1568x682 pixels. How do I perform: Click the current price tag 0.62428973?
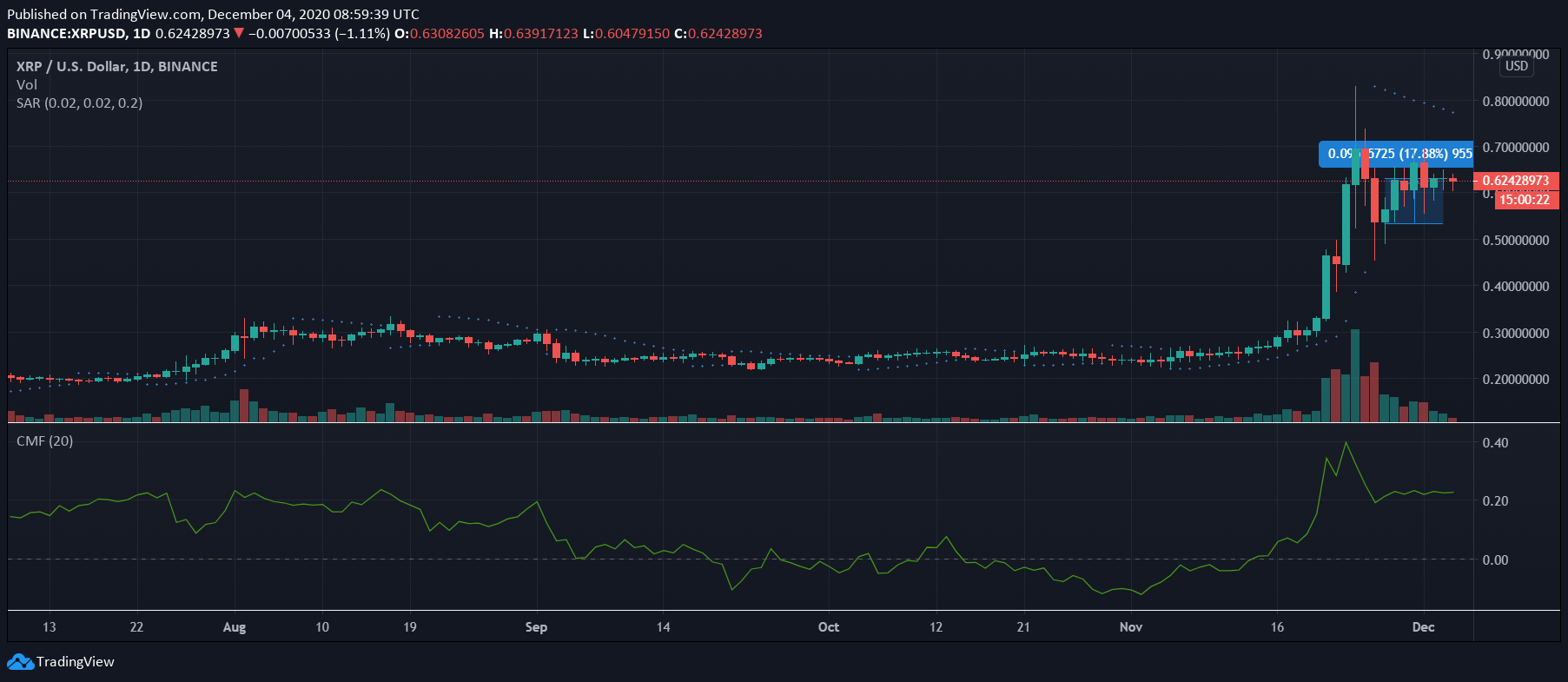tap(1517, 181)
